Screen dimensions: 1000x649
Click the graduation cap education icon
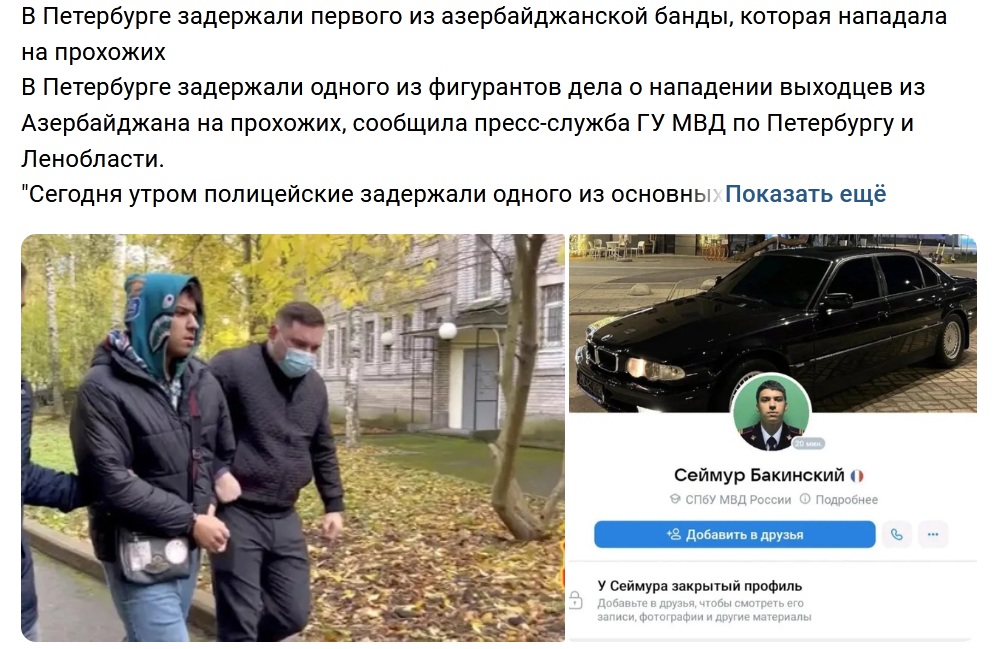675,499
